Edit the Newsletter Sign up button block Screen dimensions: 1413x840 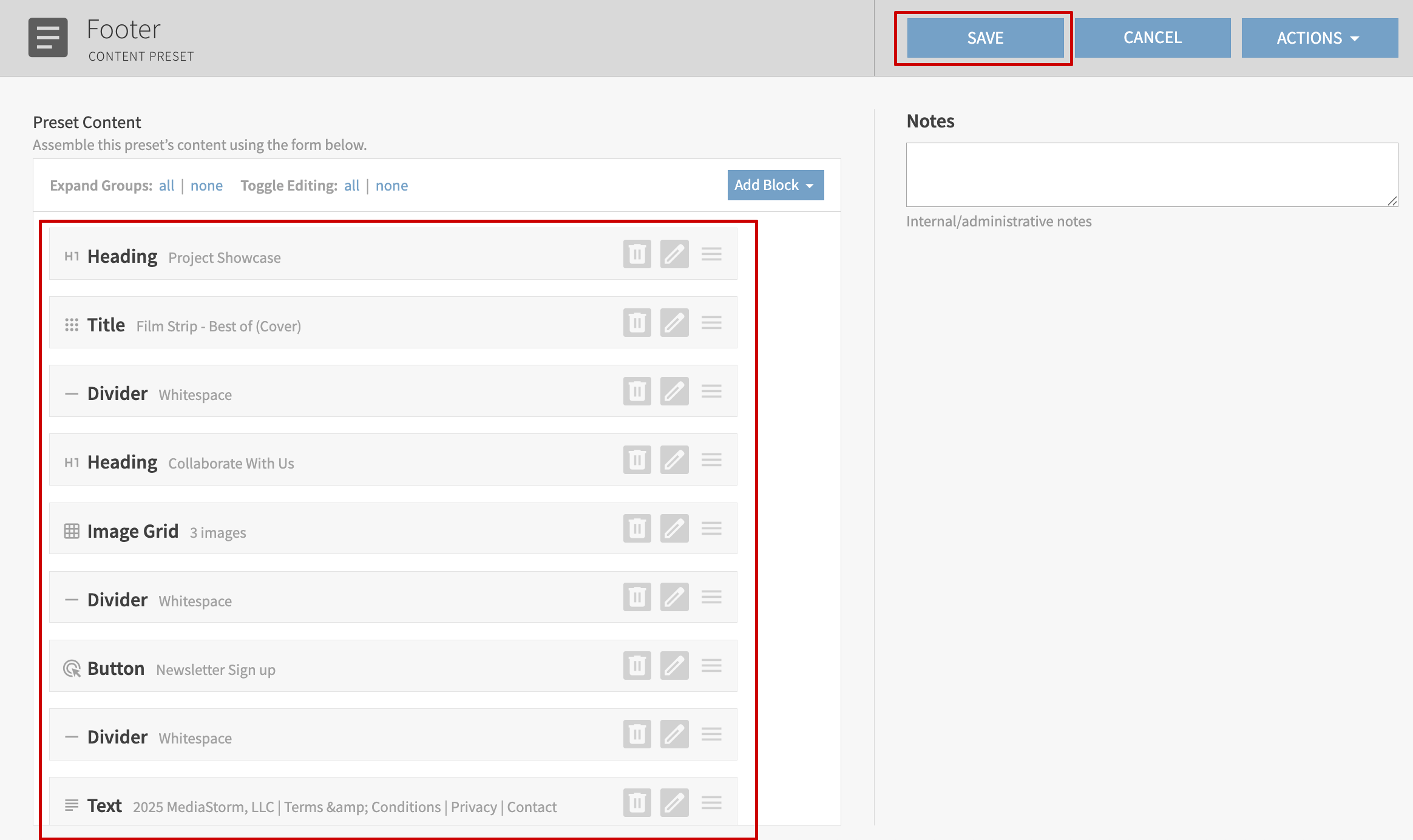(x=674, y=666)
